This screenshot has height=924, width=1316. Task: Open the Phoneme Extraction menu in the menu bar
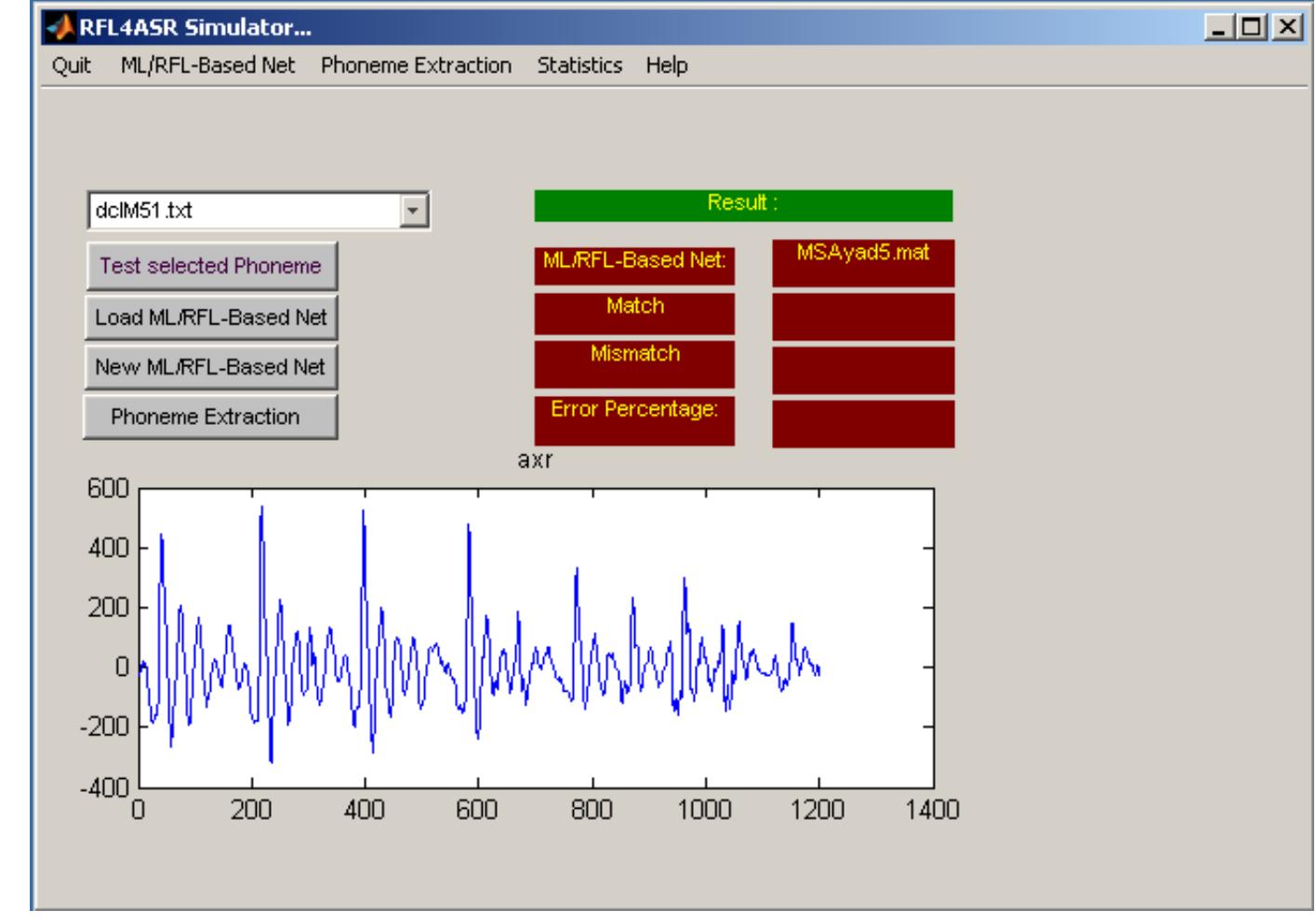coord(416,66)
